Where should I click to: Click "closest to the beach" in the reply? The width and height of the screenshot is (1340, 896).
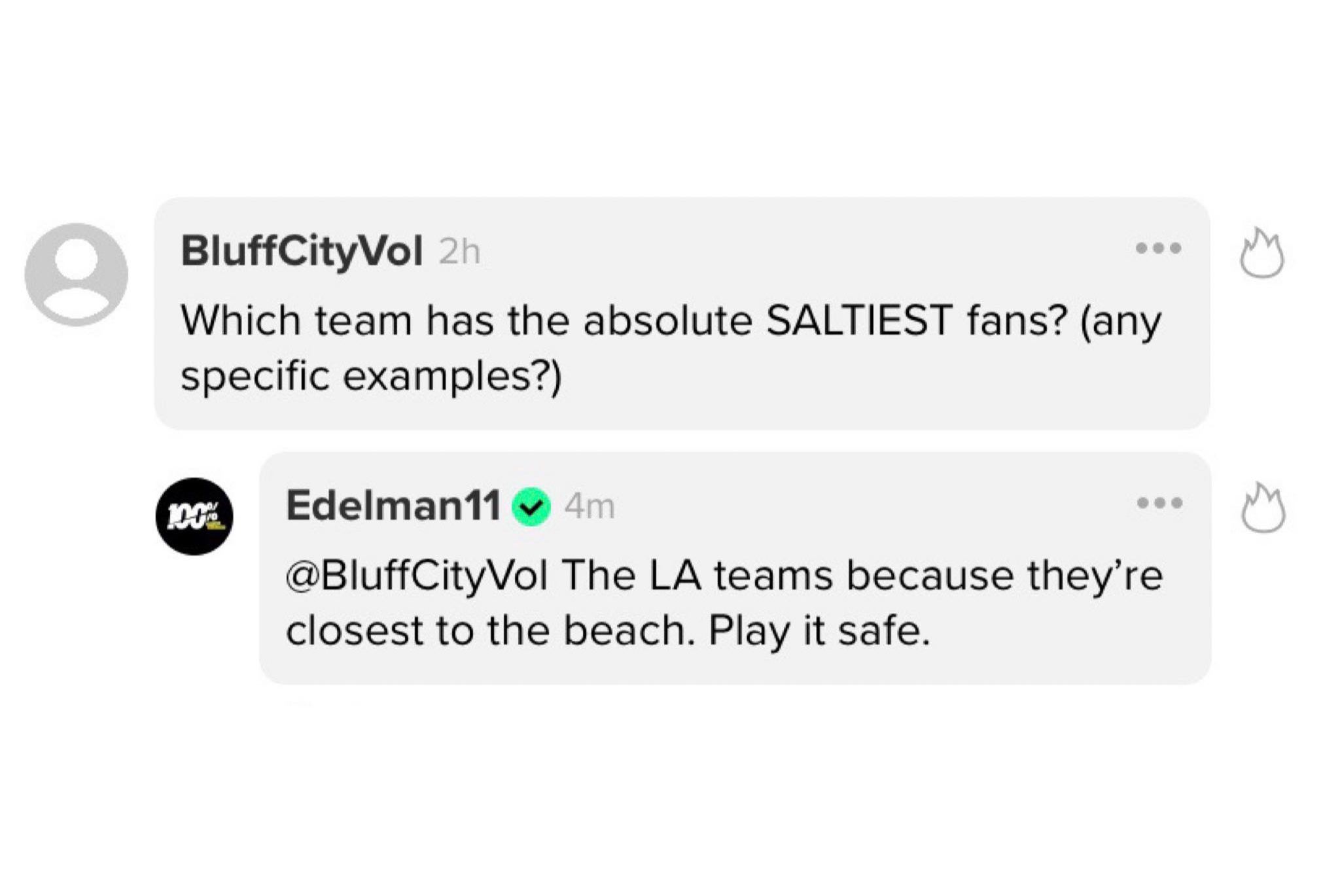tap(489, 631)
